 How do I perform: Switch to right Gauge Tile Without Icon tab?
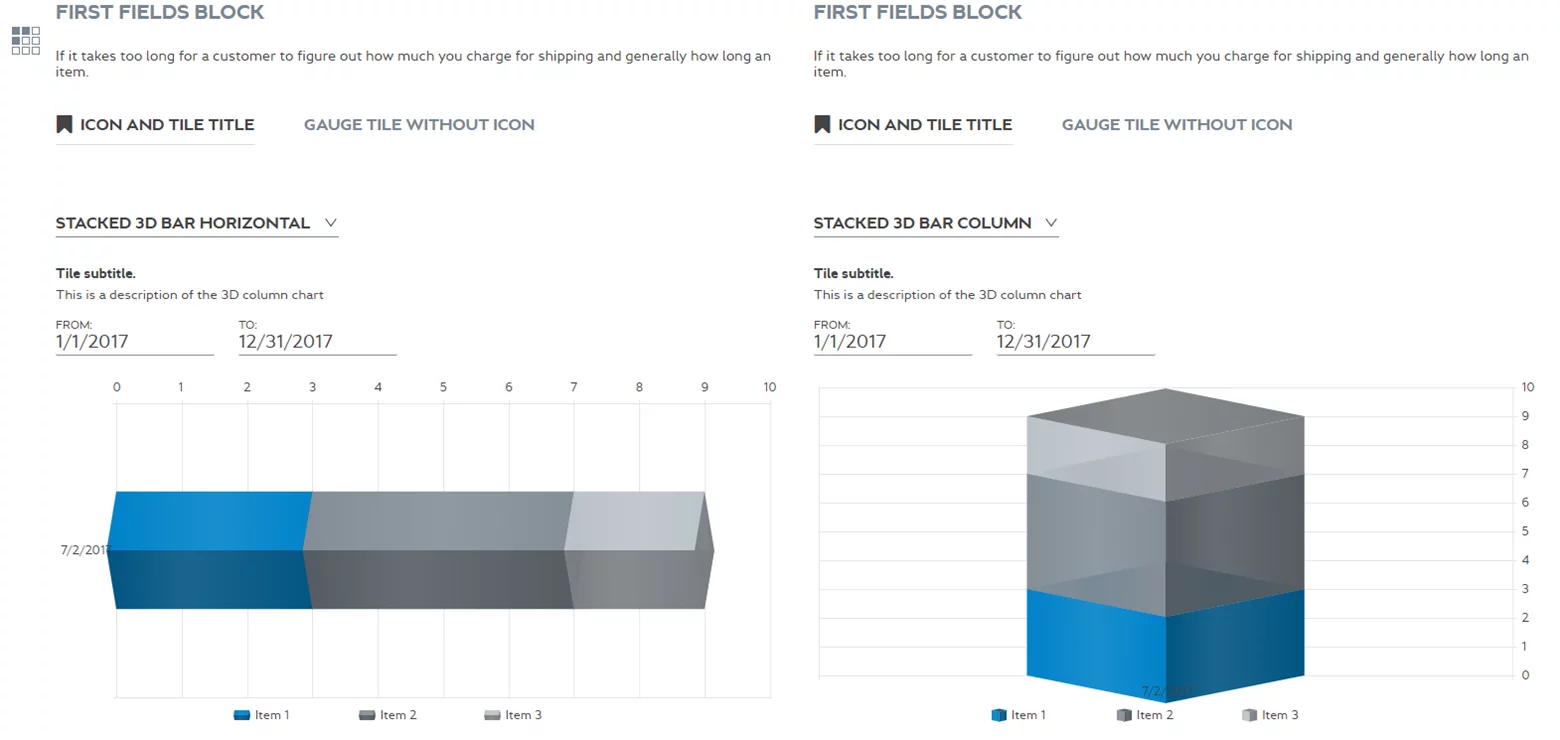[x=1177, y=124]
